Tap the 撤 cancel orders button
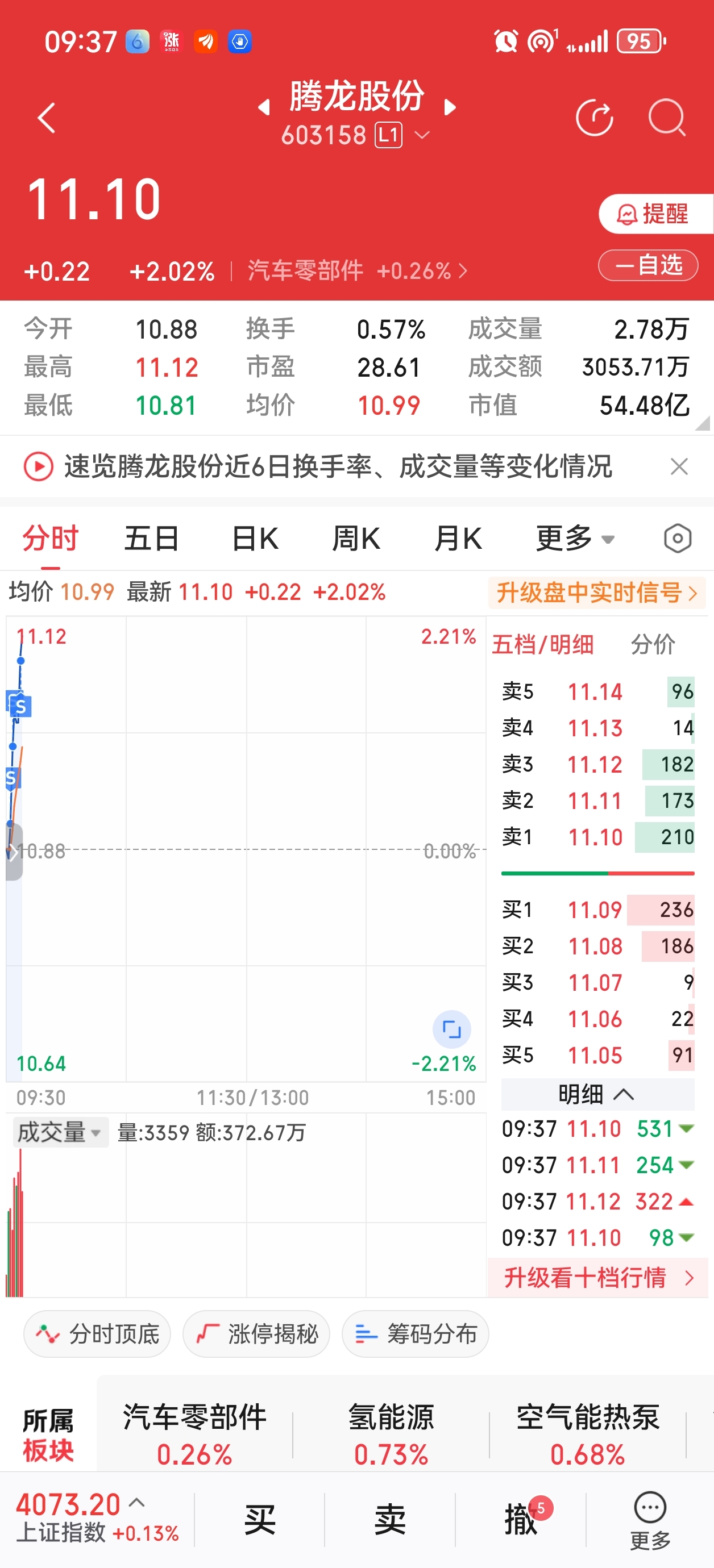The height and width of the screenshot is (1568, 714). coord(521,1519)
